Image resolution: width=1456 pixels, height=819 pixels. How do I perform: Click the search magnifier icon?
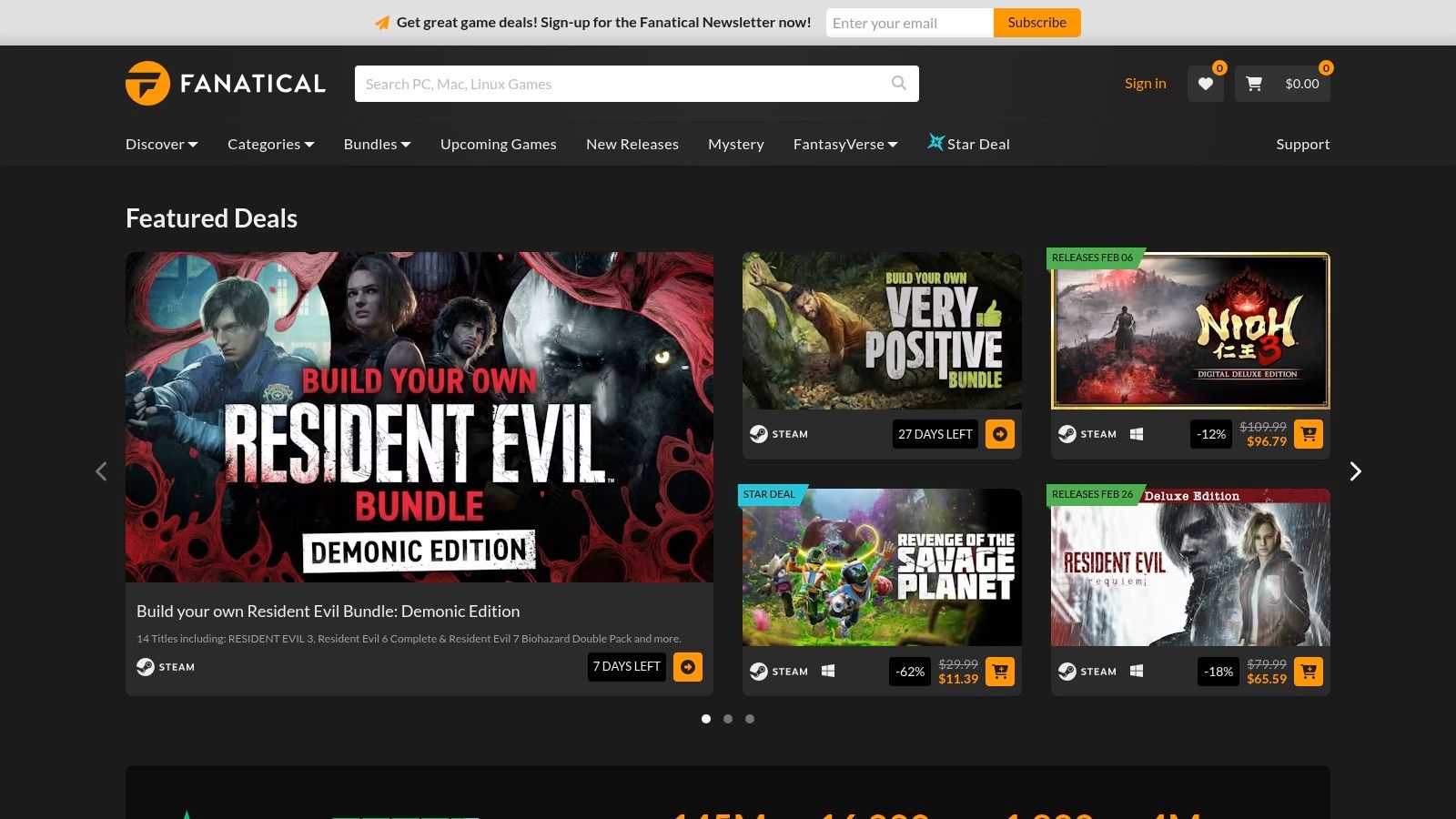click(899, 84)
